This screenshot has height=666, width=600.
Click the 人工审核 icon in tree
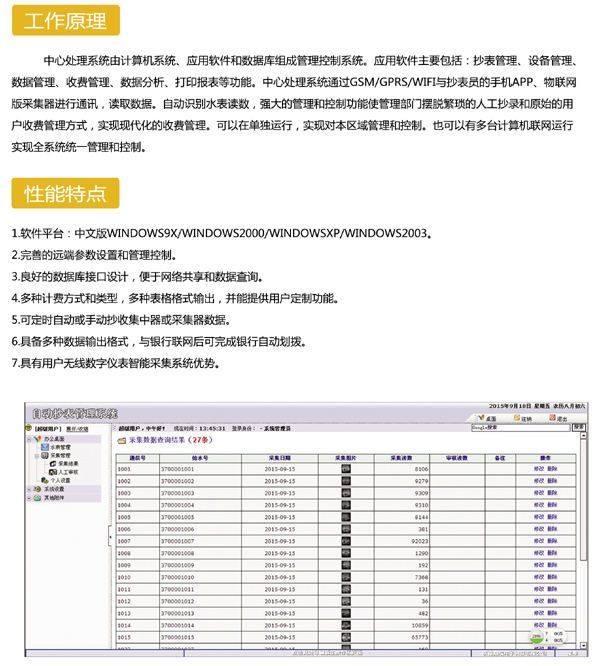53,472
